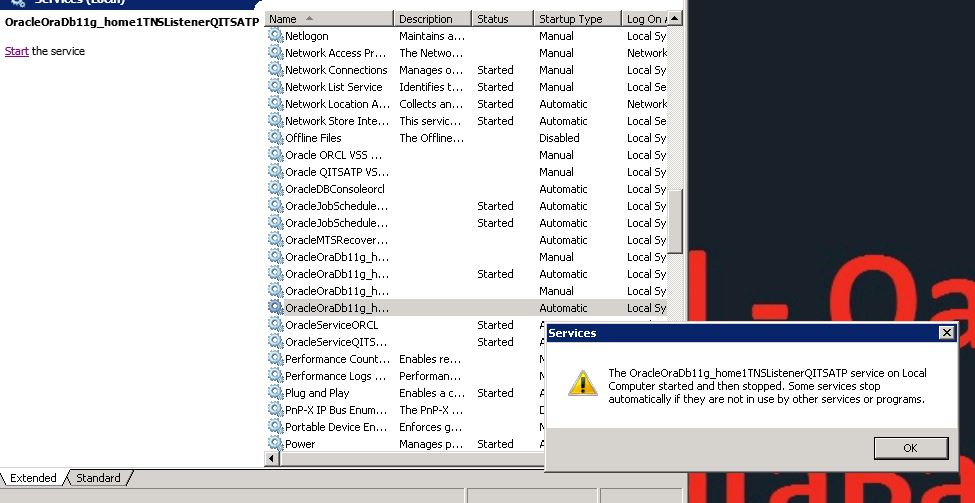The width and height of the screenshot is (975, 503).
Task: Click the Performance Count... gear icon
Action: tap(275, 358)
